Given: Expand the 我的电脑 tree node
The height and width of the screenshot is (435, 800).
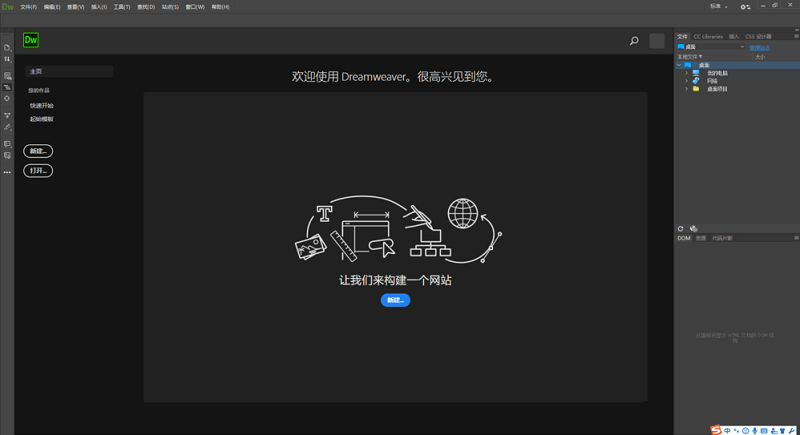Looking at the screenshot, I should 686,73.
